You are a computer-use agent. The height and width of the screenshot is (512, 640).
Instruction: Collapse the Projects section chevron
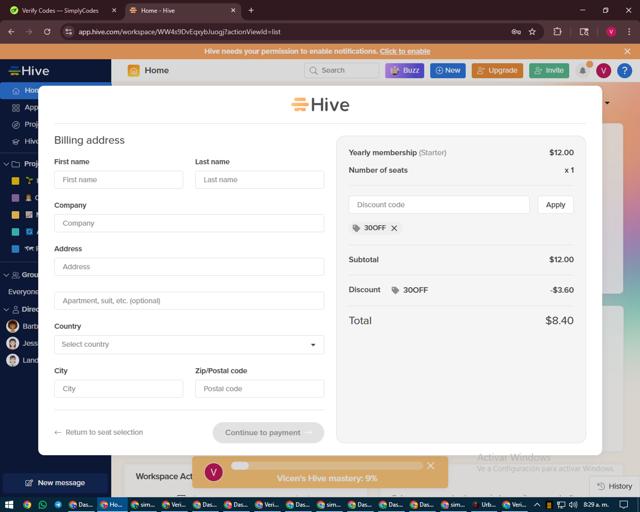(6, 164)
